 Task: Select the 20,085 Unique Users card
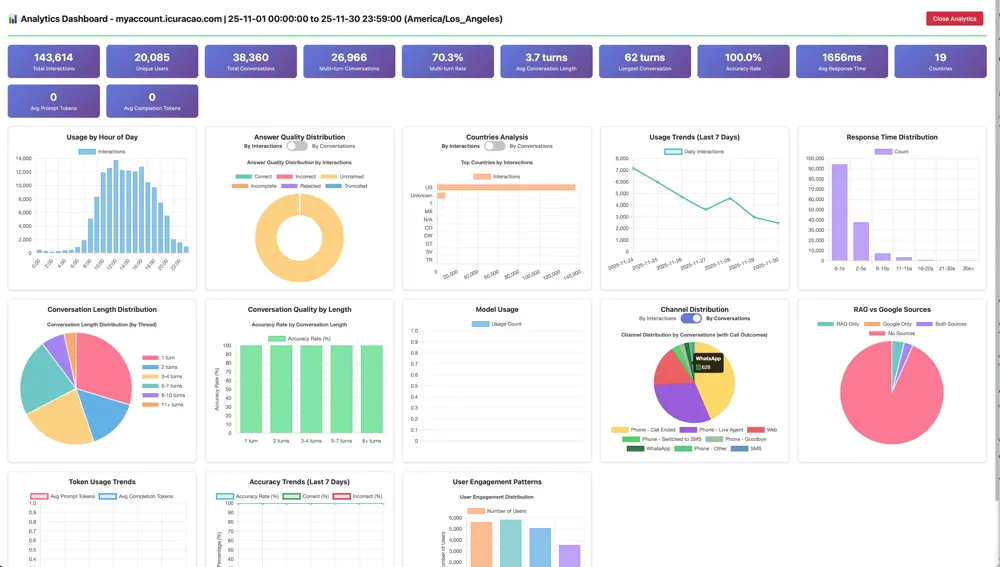[x=152, y=61]
